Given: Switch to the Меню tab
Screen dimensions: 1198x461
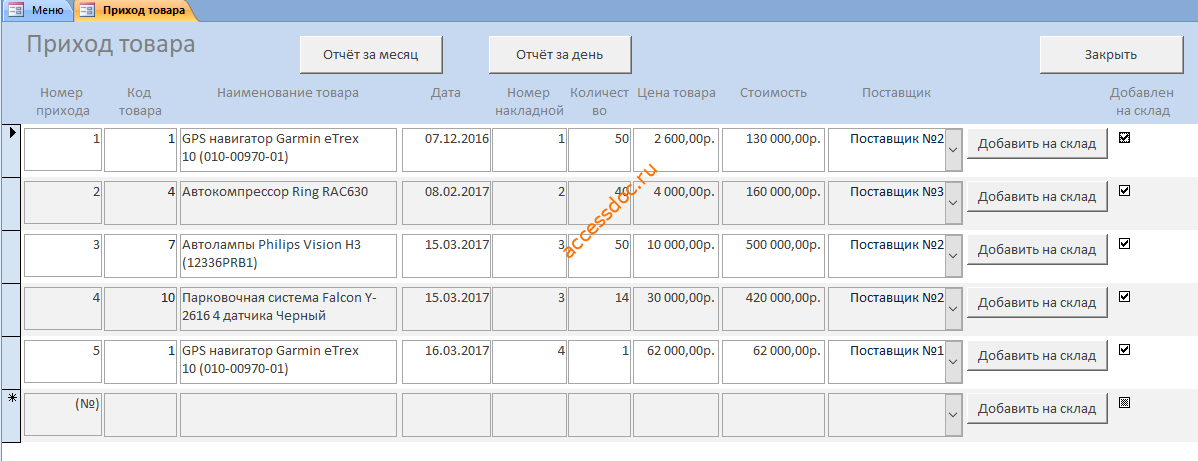Looking at the screenshot, I should click(37, 10).
